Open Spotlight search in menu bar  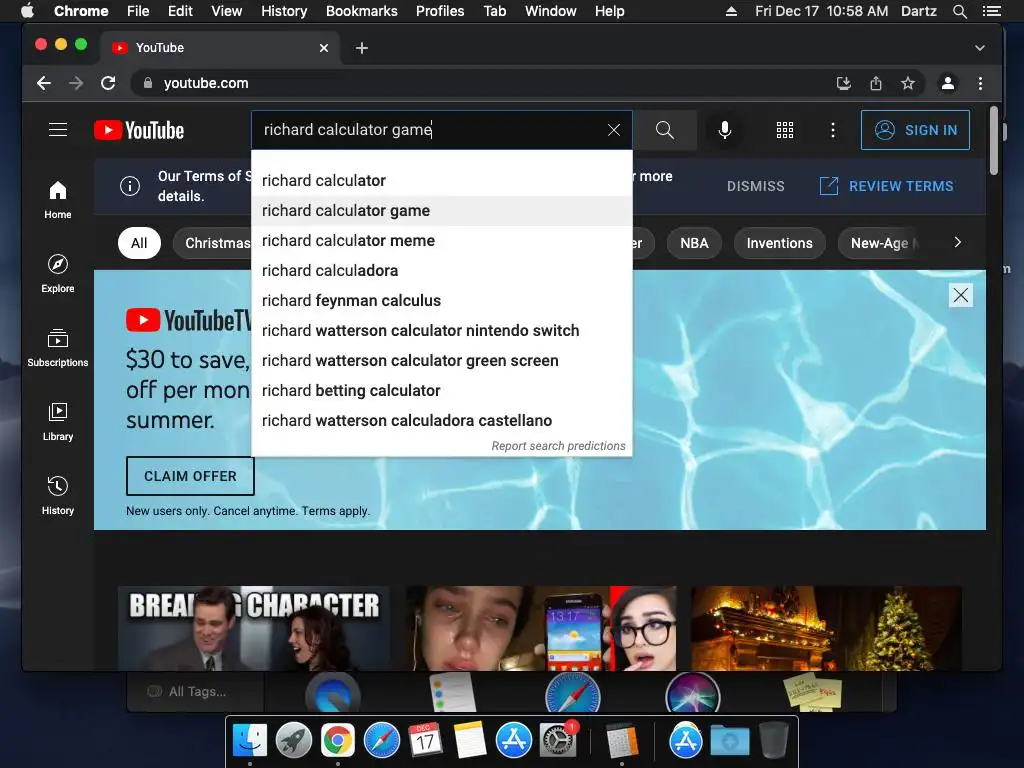(x=959, y=11)
